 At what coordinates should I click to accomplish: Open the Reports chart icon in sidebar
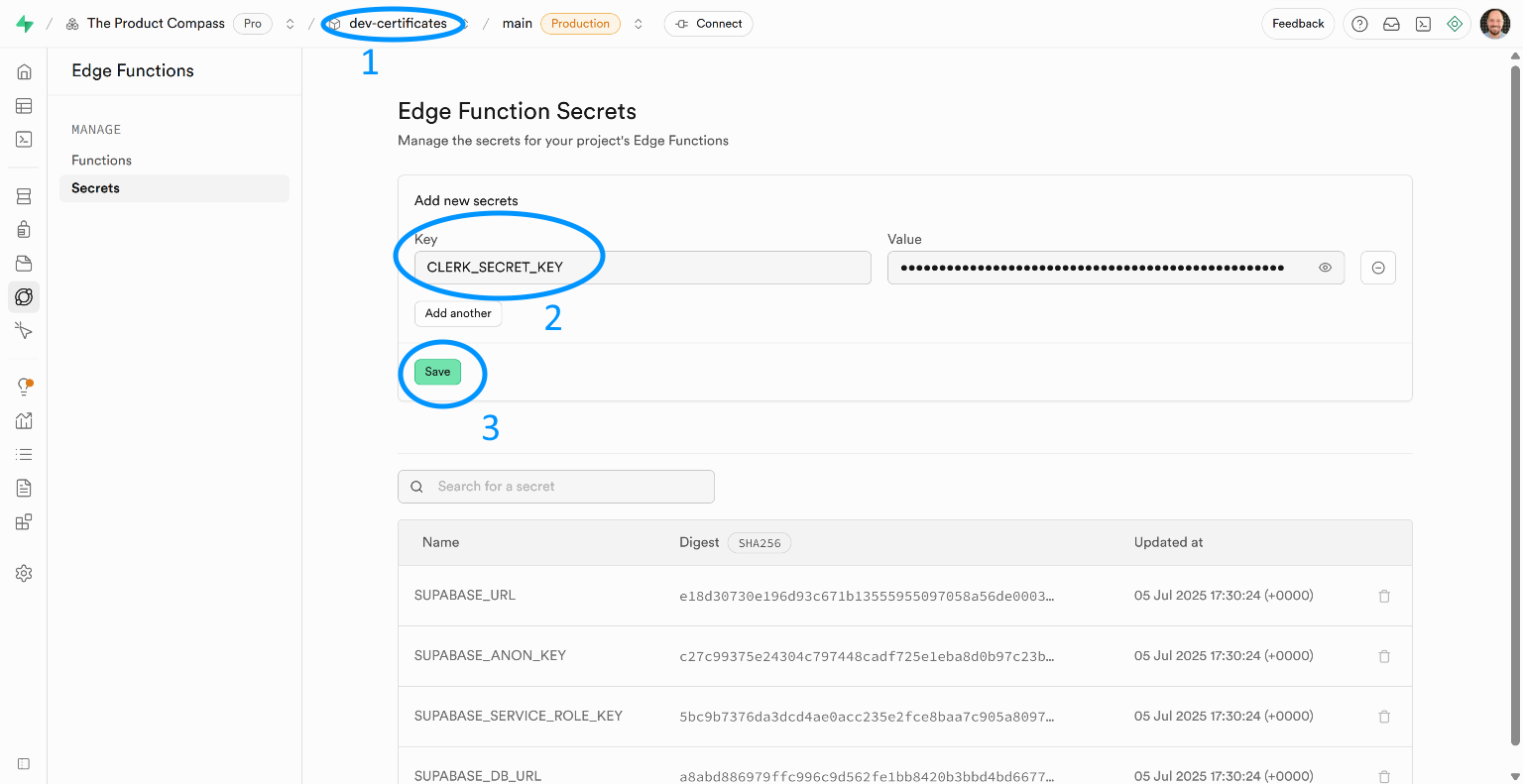pos(24,419)
